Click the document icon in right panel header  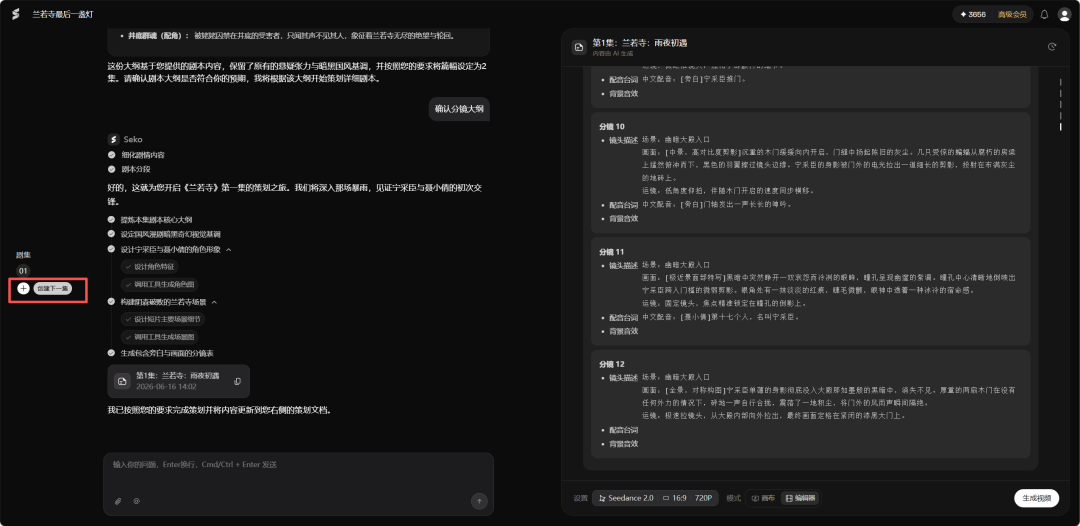[579, 47]
